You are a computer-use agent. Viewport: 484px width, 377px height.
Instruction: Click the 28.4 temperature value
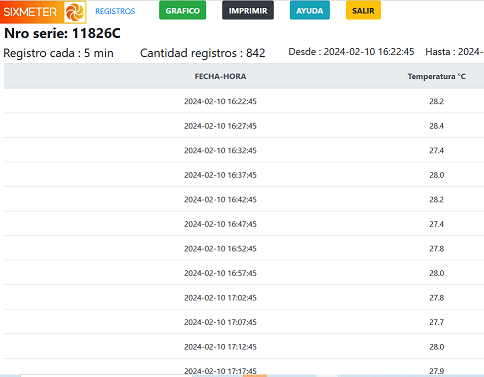[436, 126]
